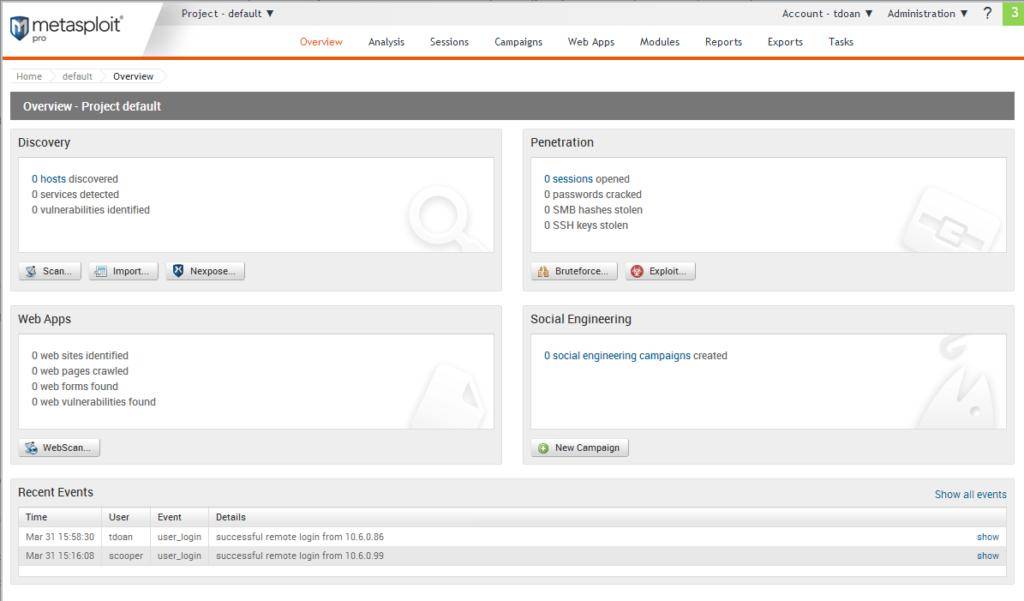Click the Nexpose shield icon
The height and width of the screenshot is (601, 1024).
click(x=178, y=271)
